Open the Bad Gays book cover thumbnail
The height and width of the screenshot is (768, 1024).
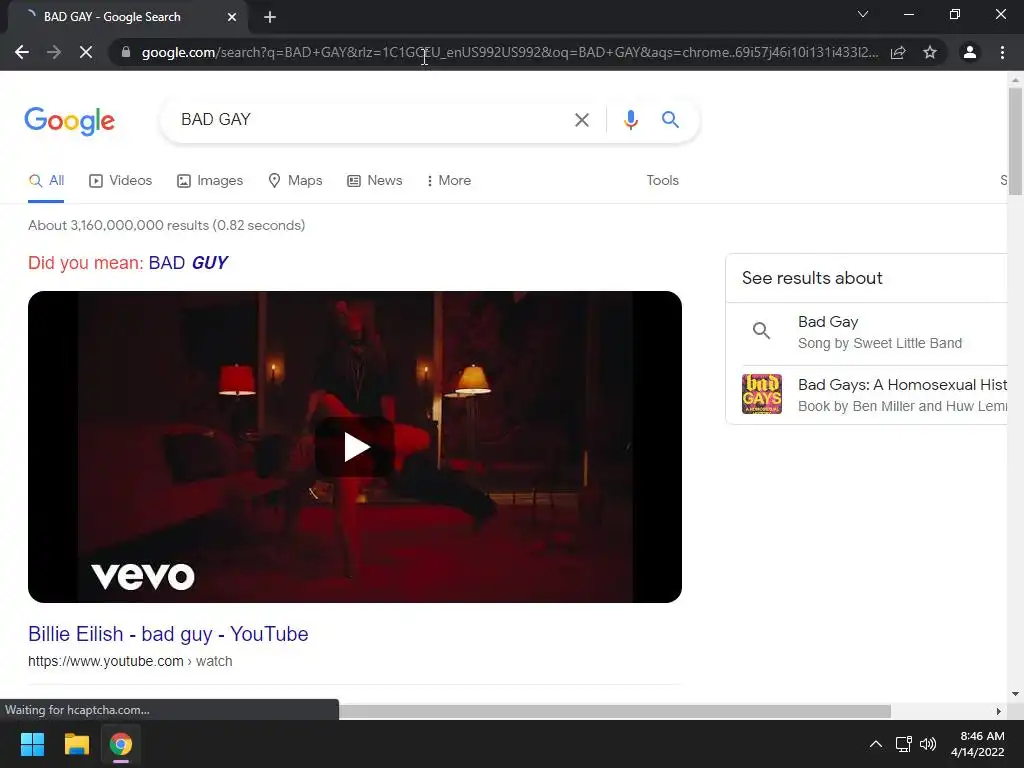(x=761, y=394)
